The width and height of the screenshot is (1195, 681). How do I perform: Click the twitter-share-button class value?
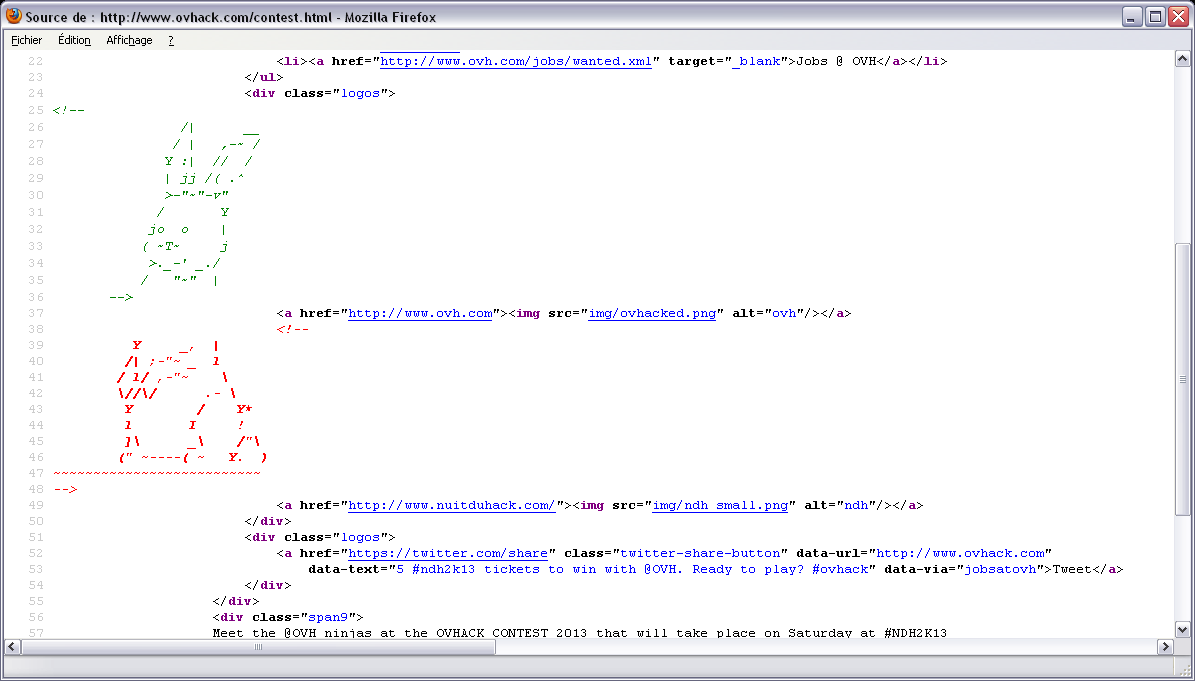[700, 553]
